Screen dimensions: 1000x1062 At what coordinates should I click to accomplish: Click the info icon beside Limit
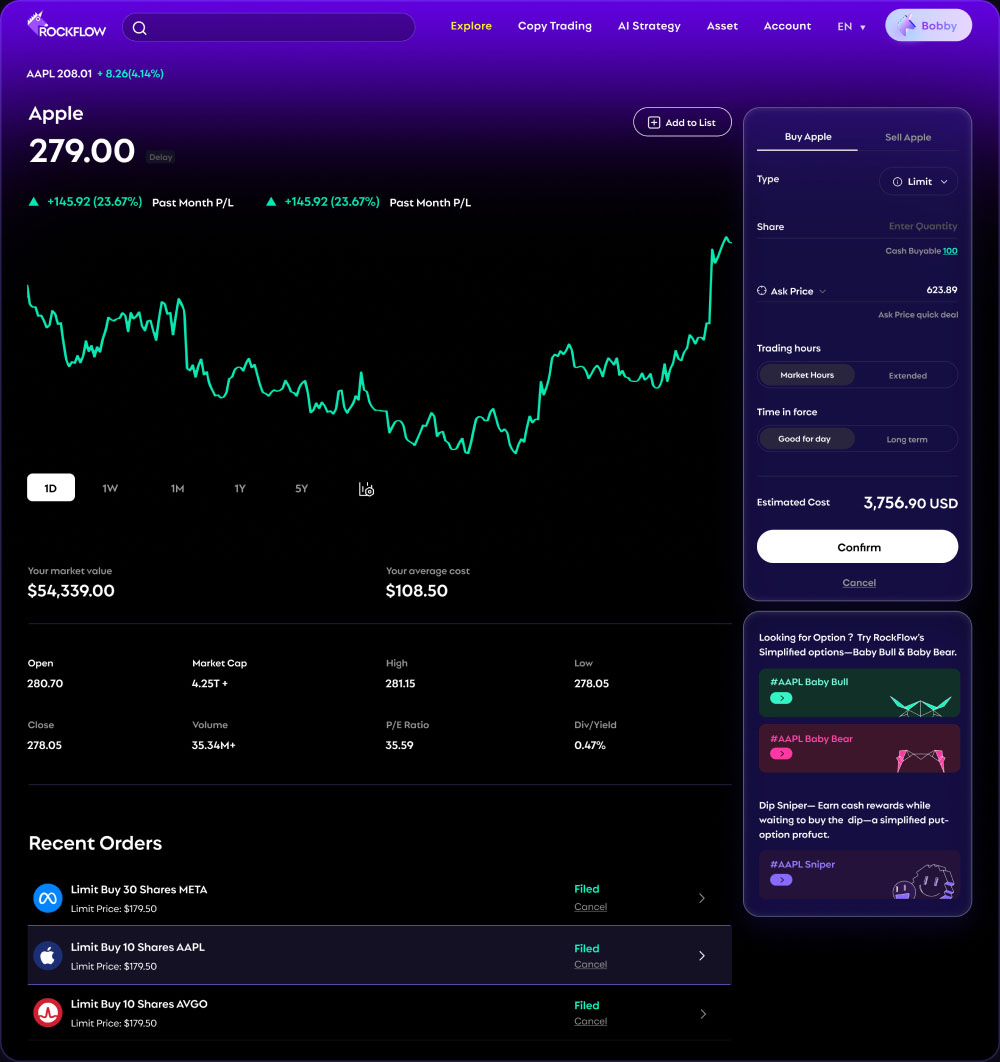coord(897,182)
